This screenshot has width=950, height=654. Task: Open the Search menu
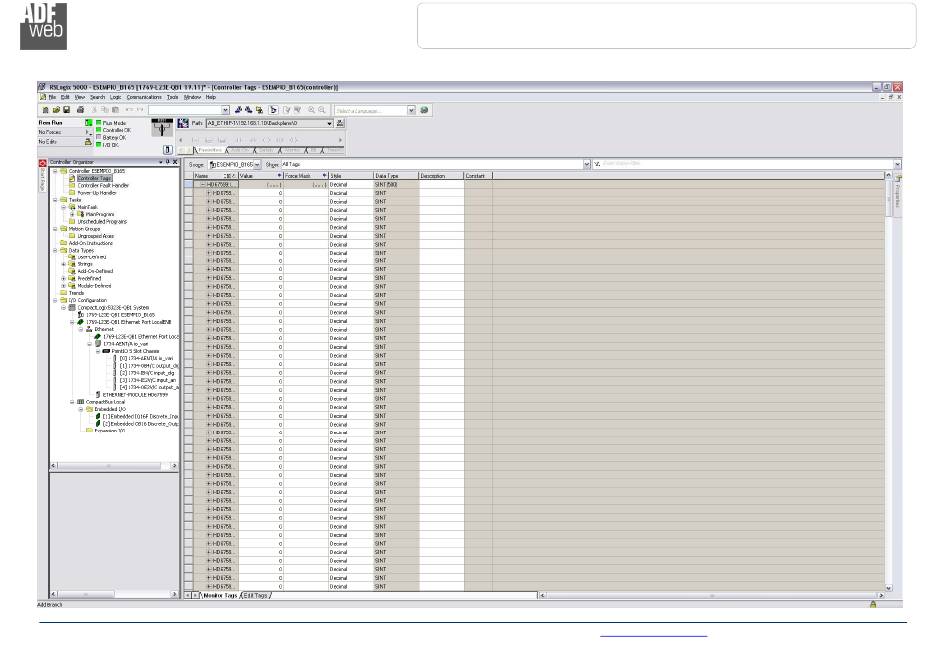point(98,97)
